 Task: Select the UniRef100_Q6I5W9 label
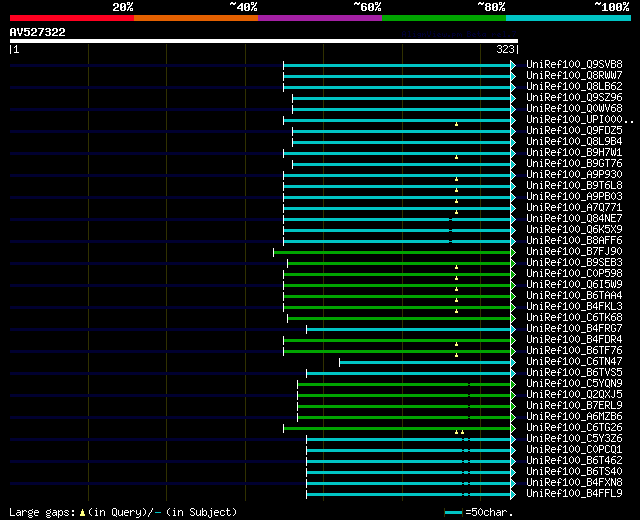(x=574, y=285)
